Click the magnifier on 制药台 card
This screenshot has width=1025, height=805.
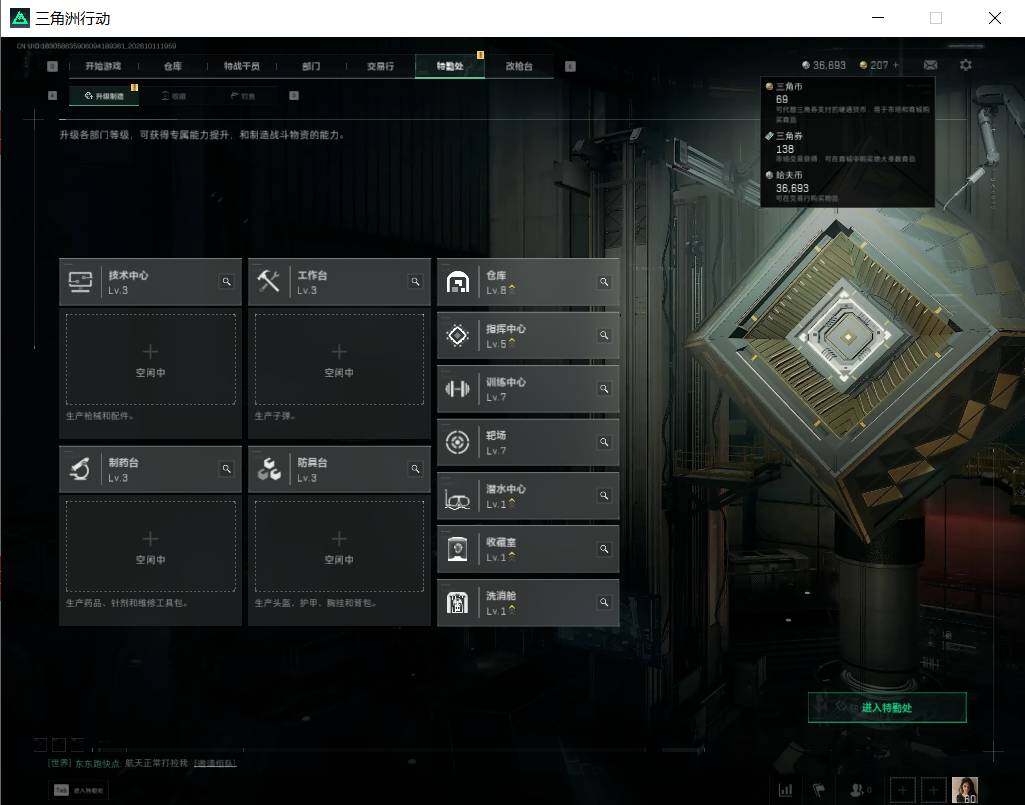[x=226, y=469]
